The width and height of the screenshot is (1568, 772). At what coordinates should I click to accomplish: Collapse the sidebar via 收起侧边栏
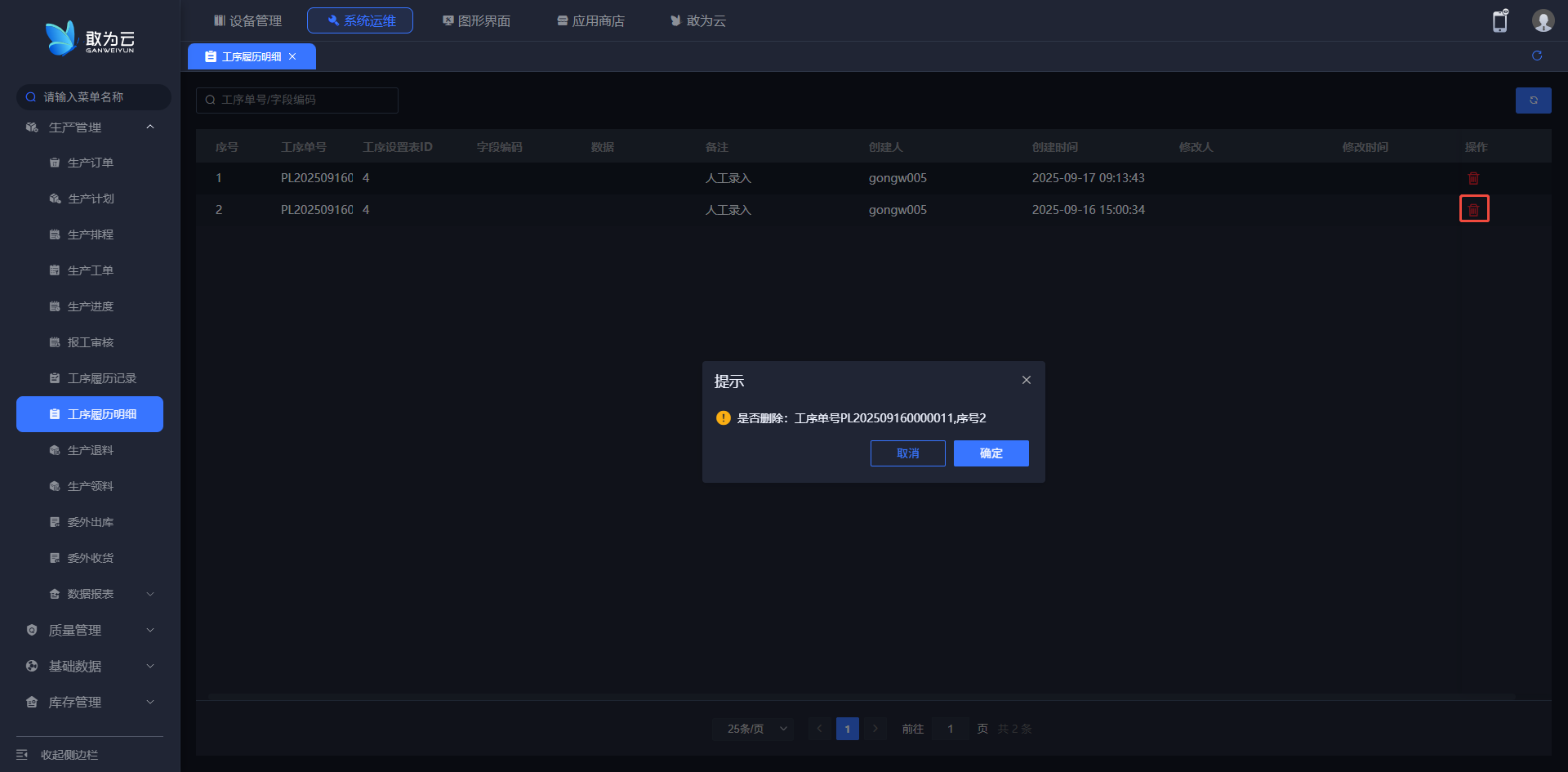69,754
